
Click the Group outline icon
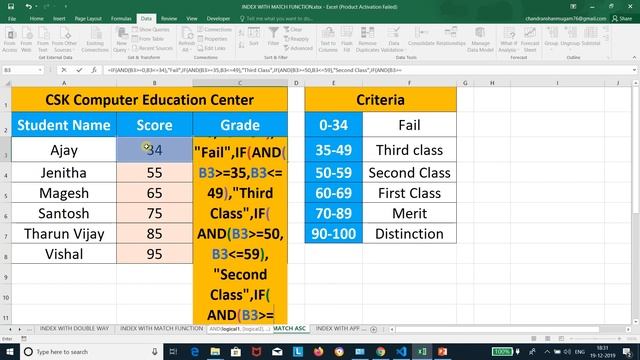pyautogui.click(x=551, y=37)
